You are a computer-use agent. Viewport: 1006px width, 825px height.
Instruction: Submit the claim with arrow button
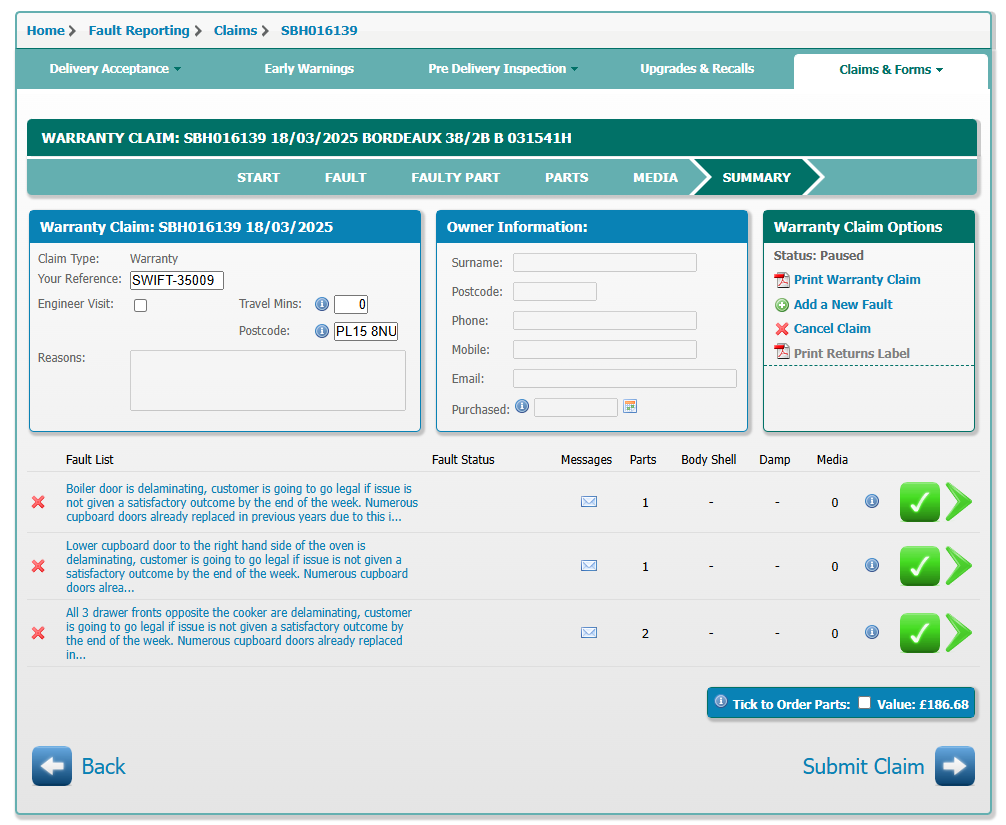(954, 766)
